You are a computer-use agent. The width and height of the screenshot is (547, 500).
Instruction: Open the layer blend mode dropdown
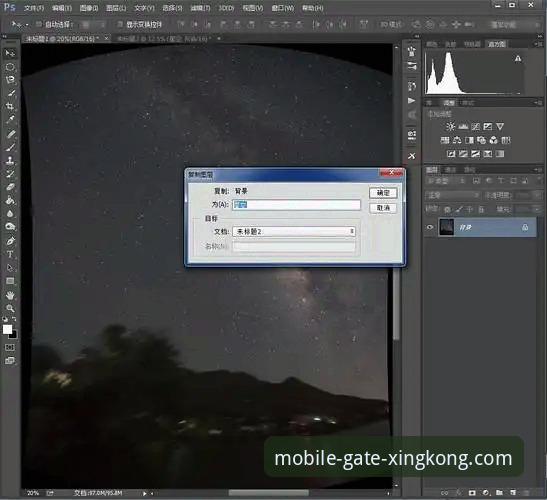coord(452,195)
